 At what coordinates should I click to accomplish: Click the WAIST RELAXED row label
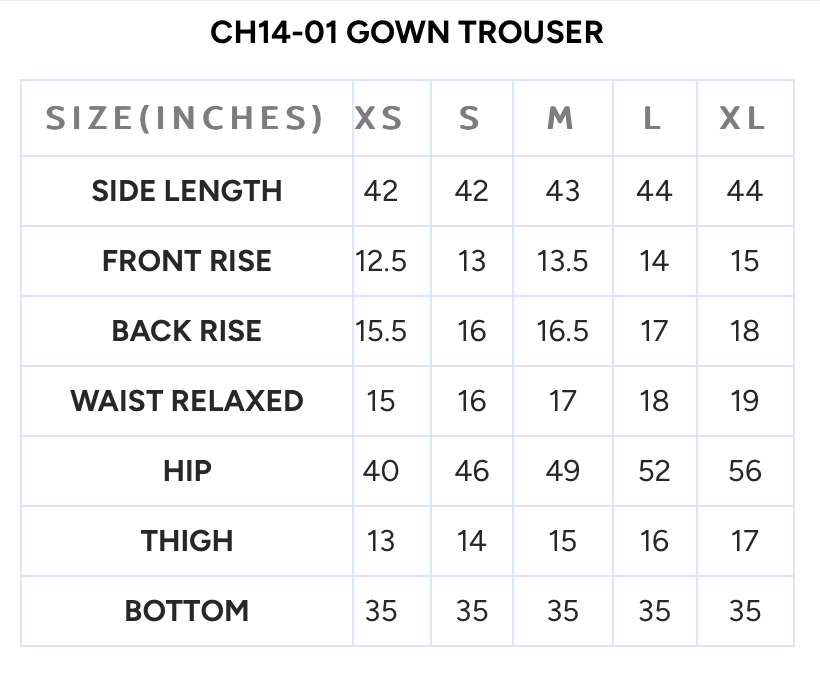pos(187,401)
